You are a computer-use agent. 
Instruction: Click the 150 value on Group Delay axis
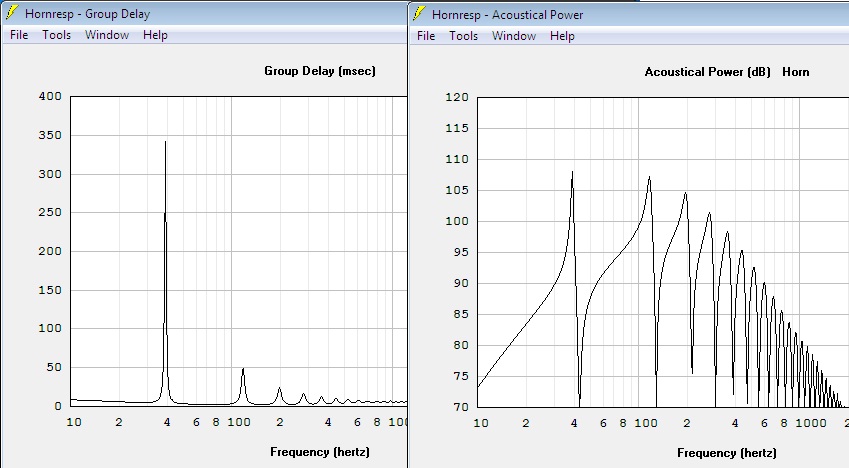click(50, 290)
